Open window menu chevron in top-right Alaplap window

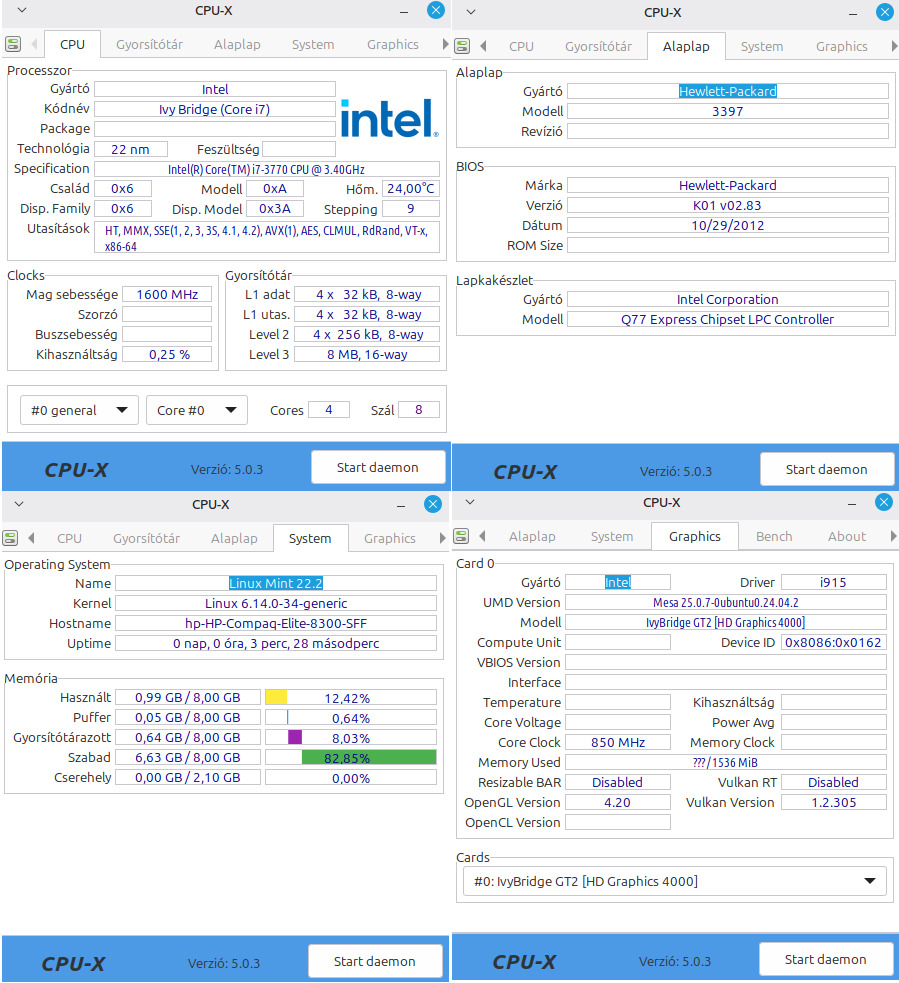tap(471, 12)
